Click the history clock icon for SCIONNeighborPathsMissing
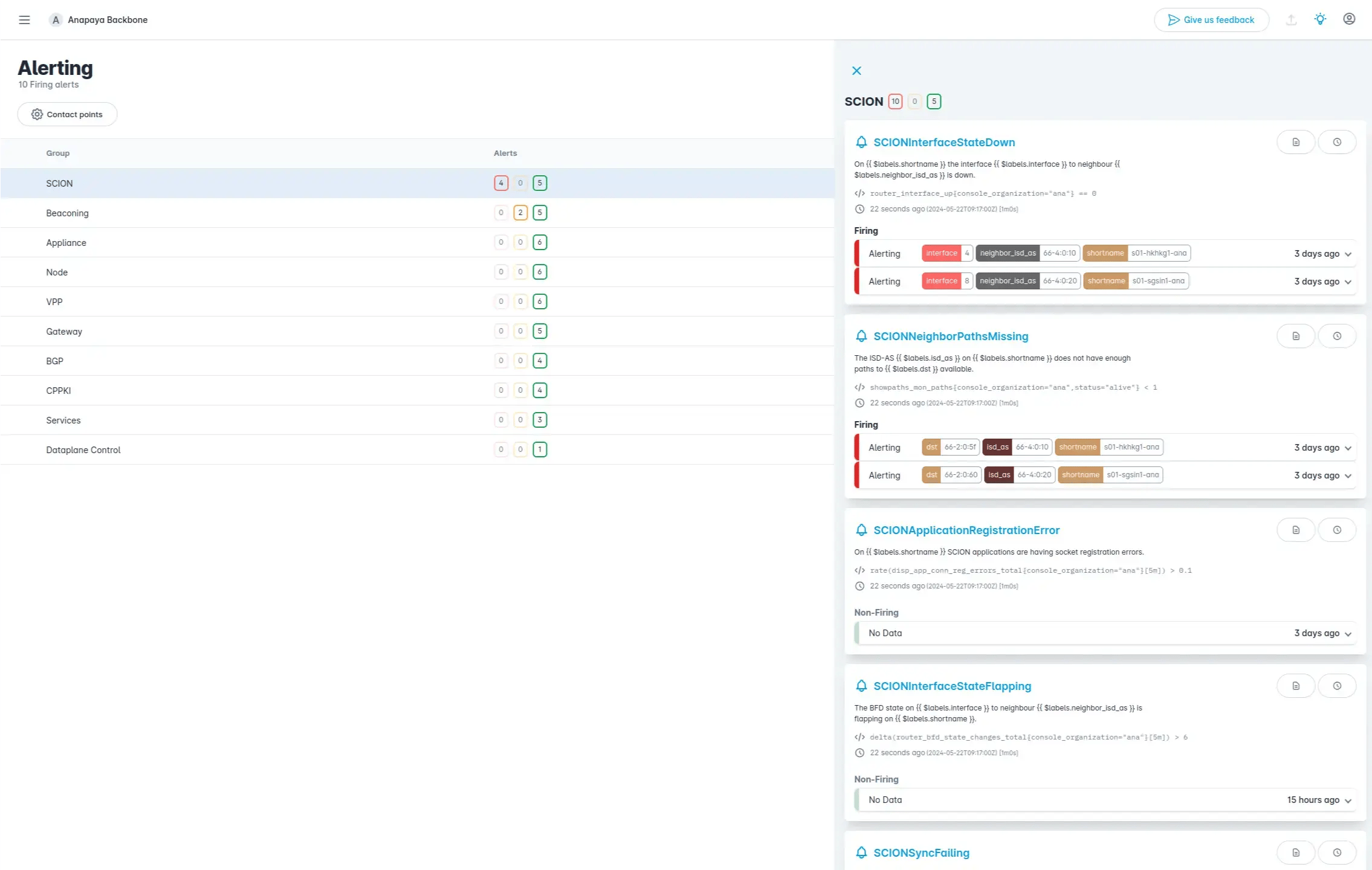 1337,335
